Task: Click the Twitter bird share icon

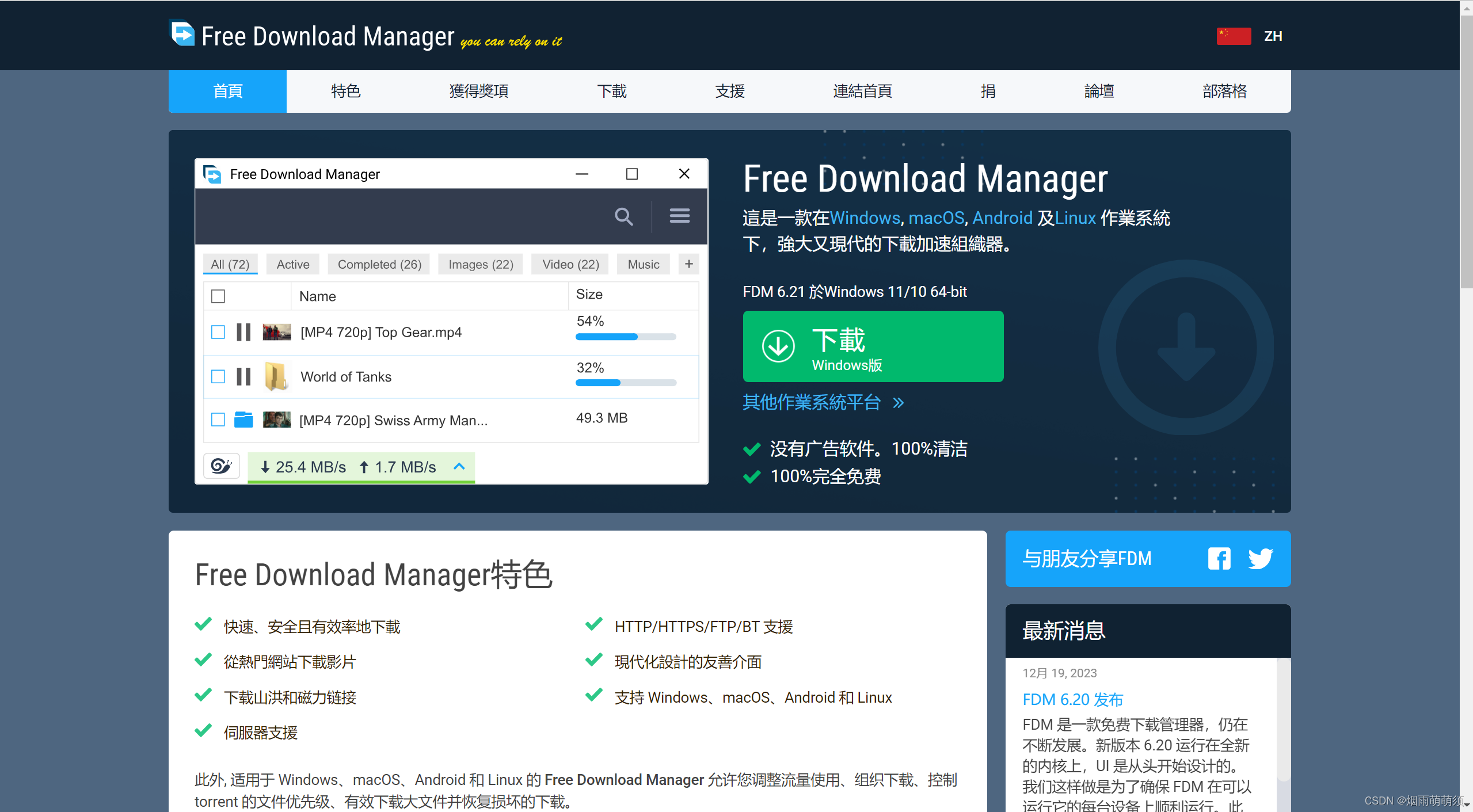Action: (x=1259, y=558)
